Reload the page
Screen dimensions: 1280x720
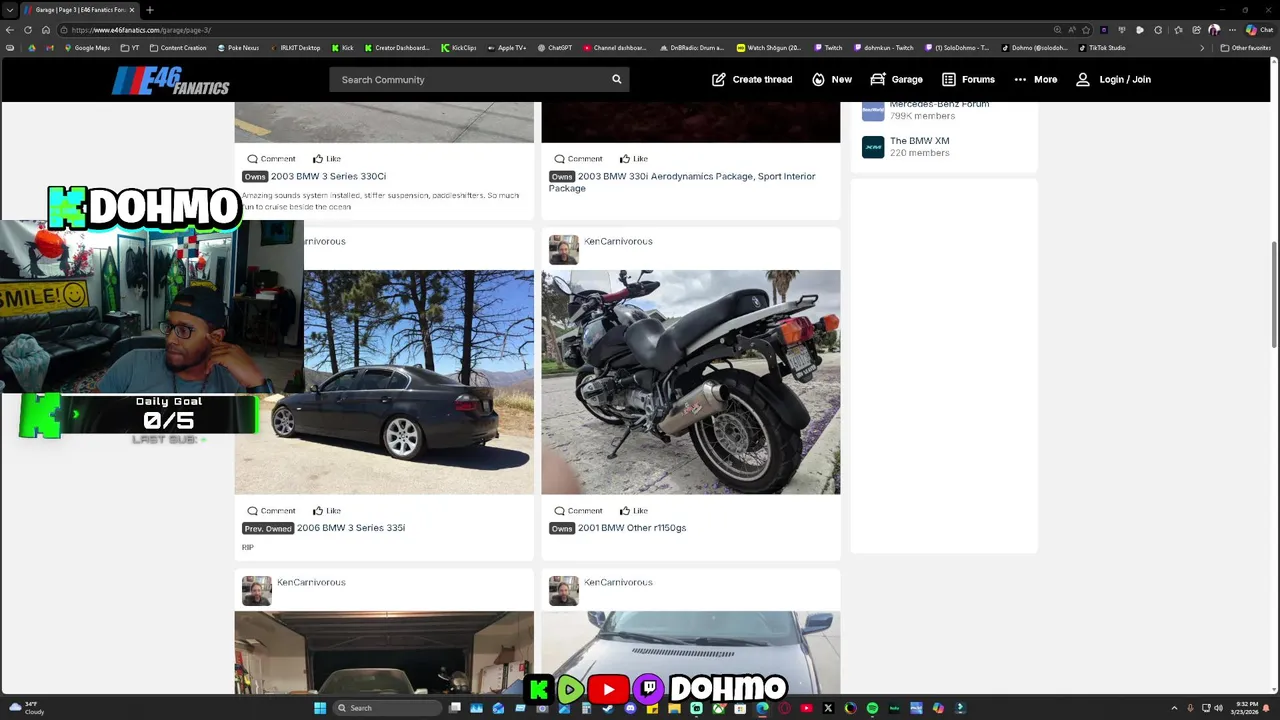pyautogui.click(x=28, y=30)
